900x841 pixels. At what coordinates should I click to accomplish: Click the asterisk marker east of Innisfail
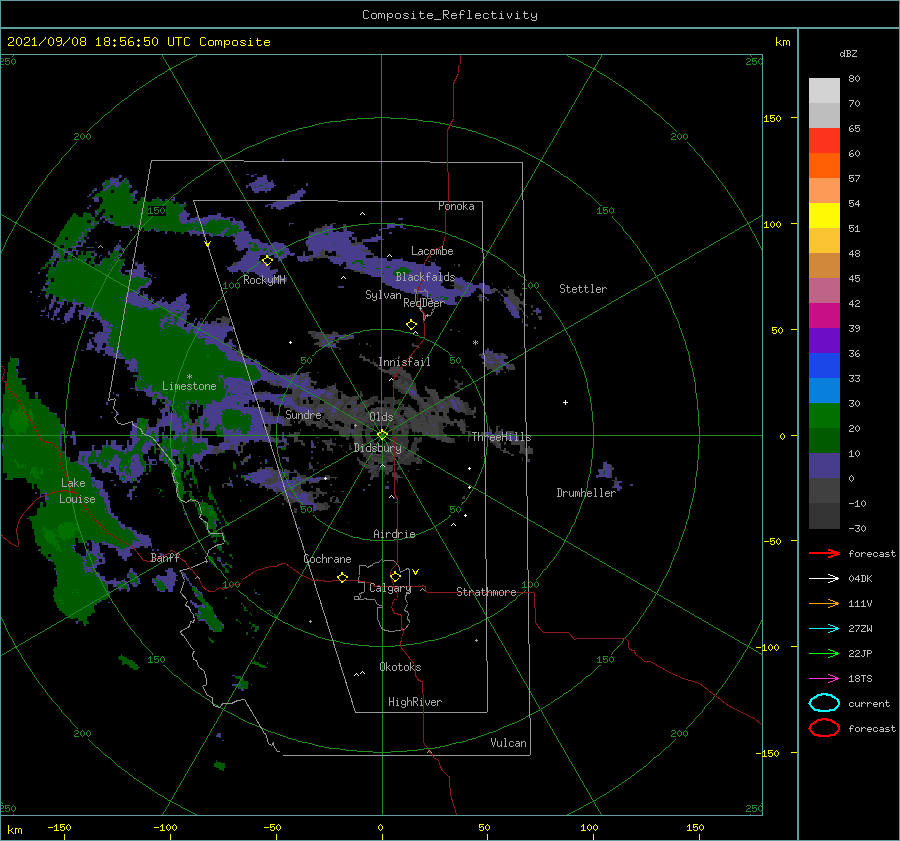(475, 343)
